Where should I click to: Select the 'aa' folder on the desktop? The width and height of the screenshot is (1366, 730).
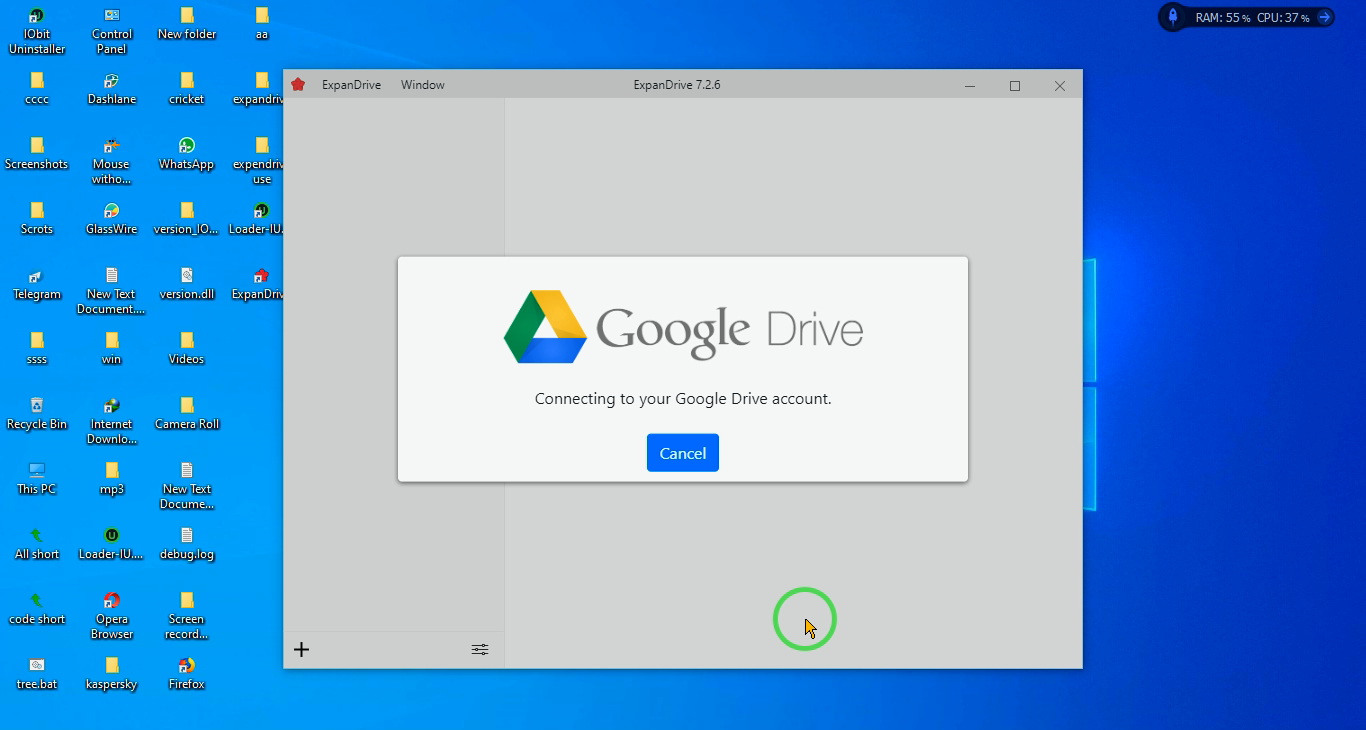coord(262,24)
